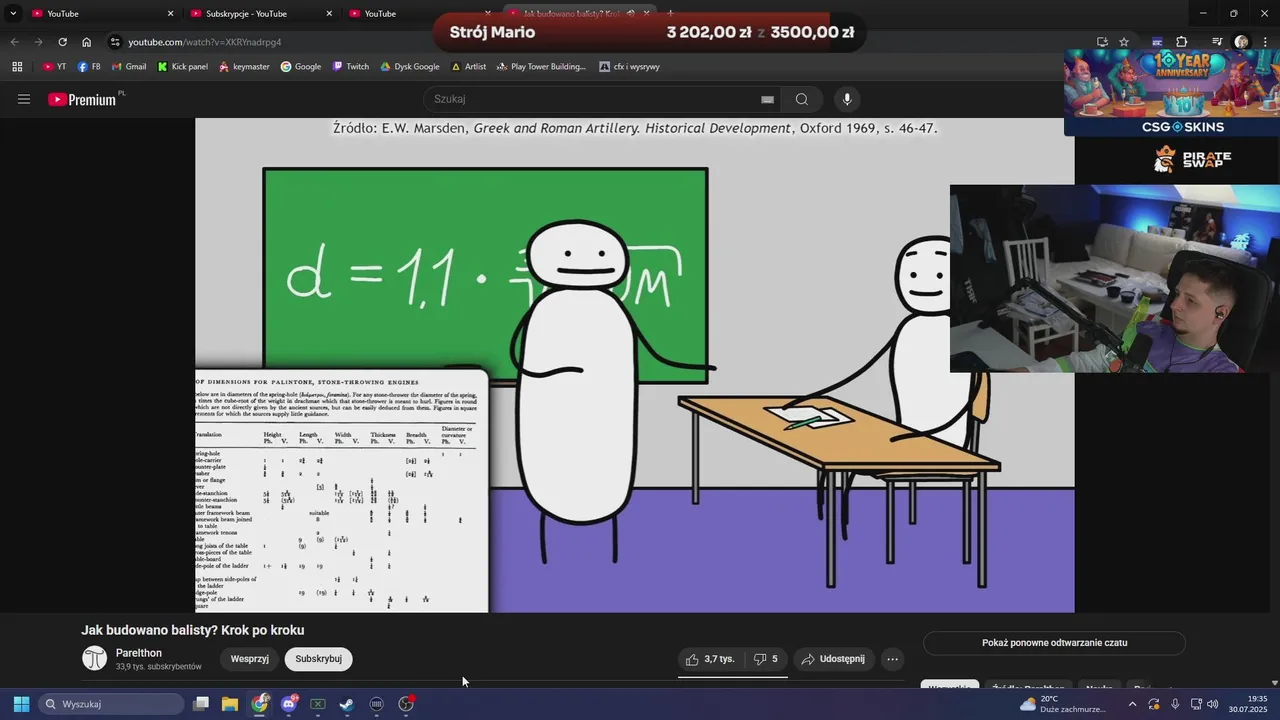
Task: Expand tab search dropdown arrow
Action: pos(13,13)
